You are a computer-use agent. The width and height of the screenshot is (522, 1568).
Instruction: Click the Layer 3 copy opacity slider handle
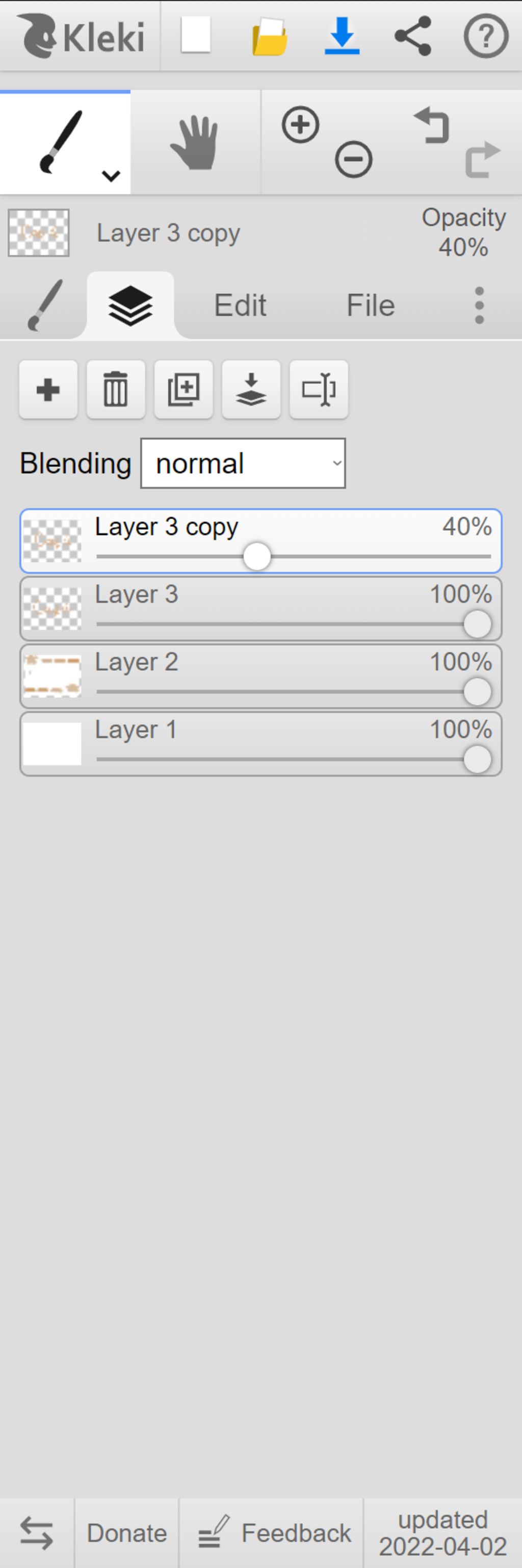257,556
